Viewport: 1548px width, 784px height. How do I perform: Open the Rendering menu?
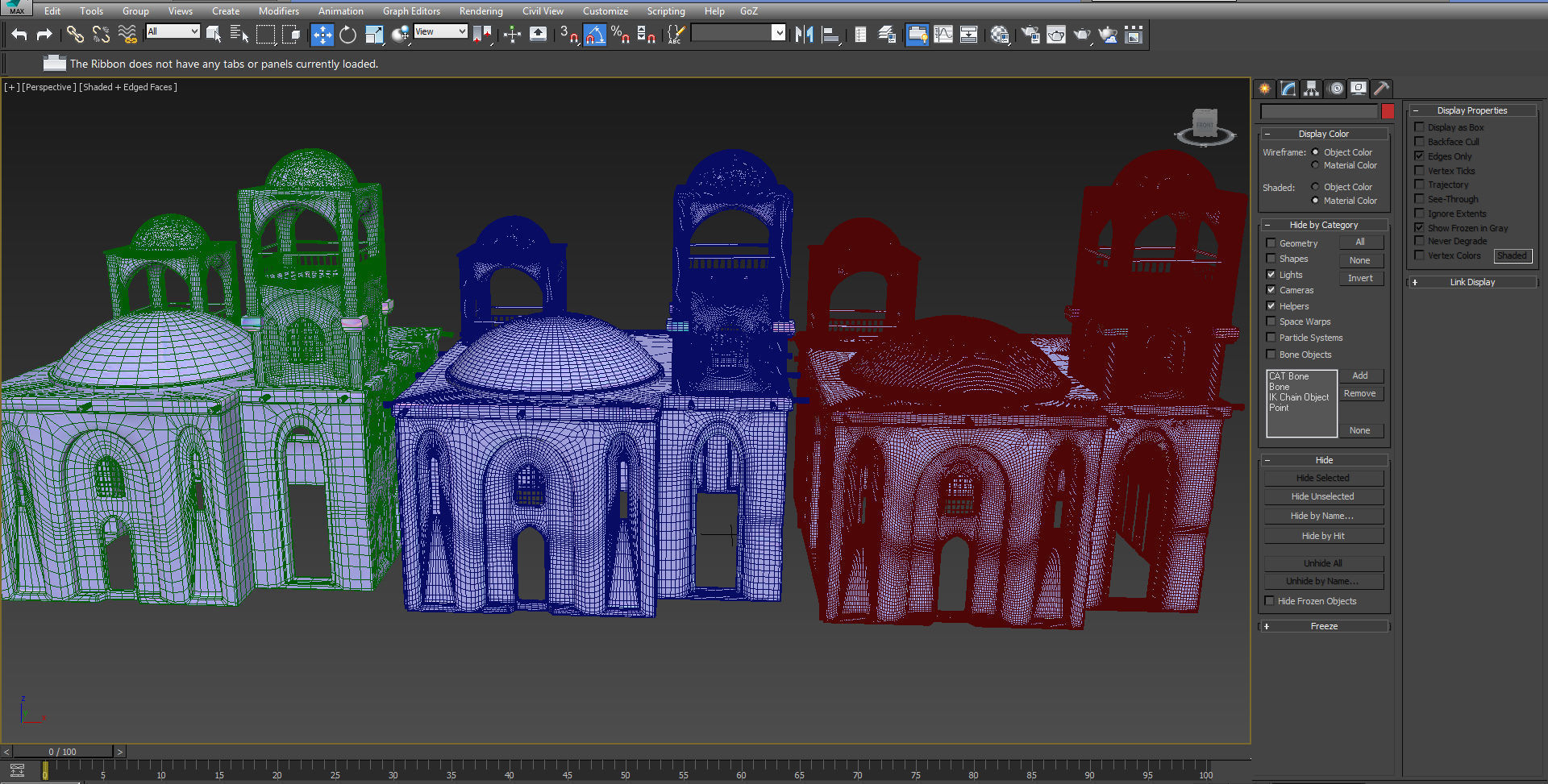point(481,11)
